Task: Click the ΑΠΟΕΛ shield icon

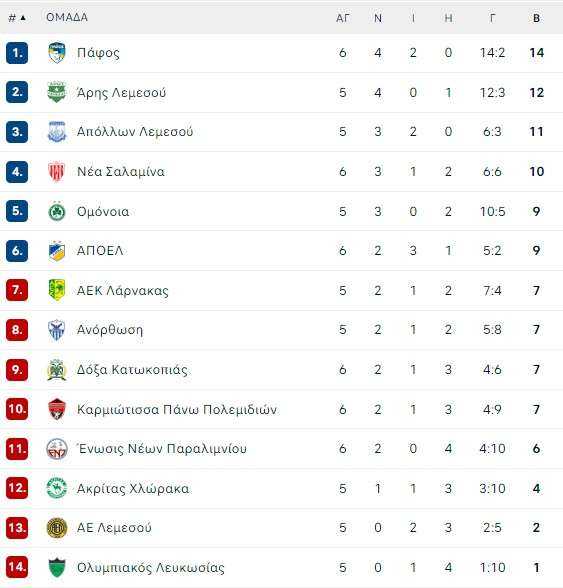Action: coord(57,251)
